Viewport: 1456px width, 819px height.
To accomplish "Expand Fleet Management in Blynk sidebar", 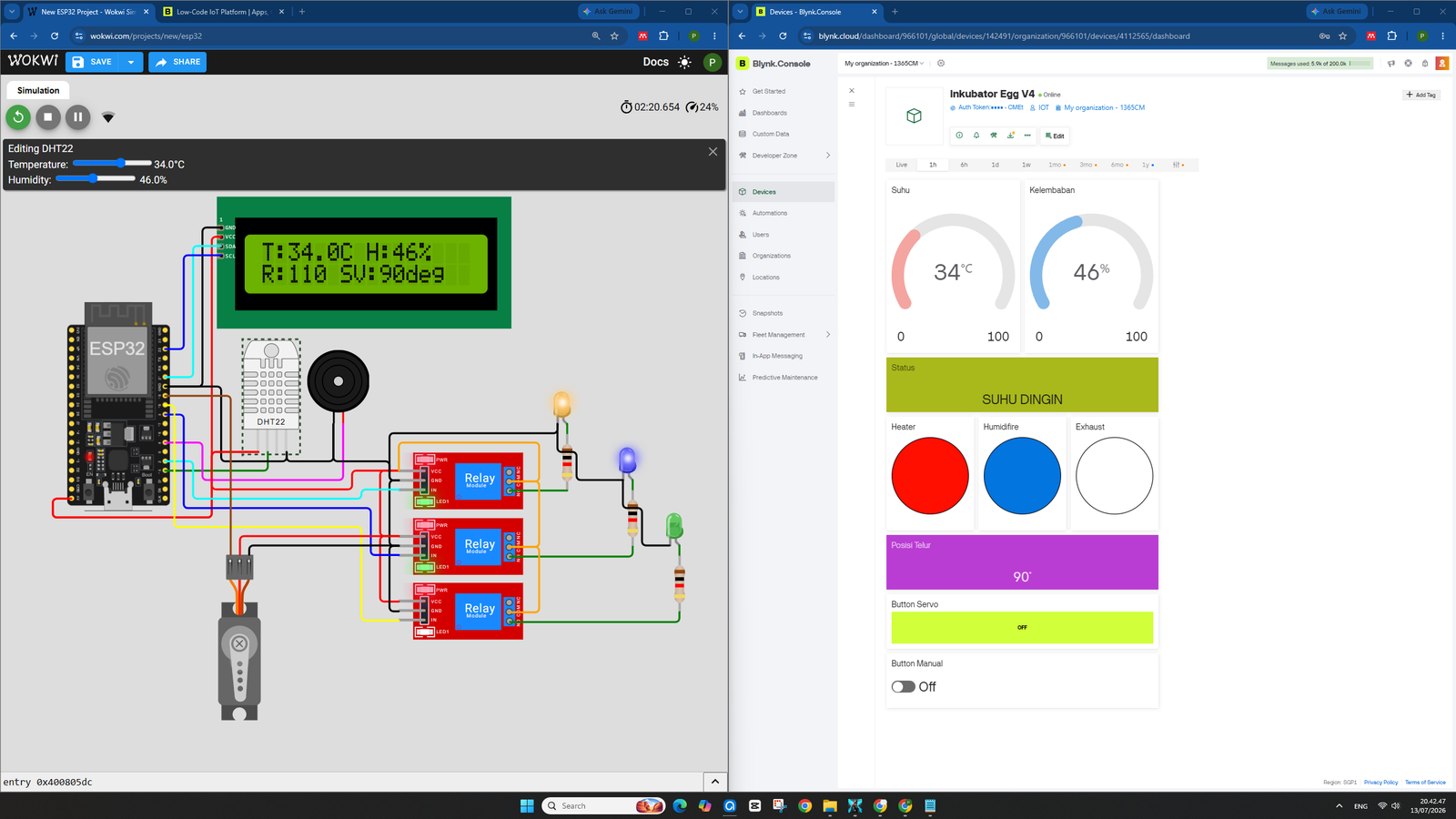I will click(x=784, y=335).
